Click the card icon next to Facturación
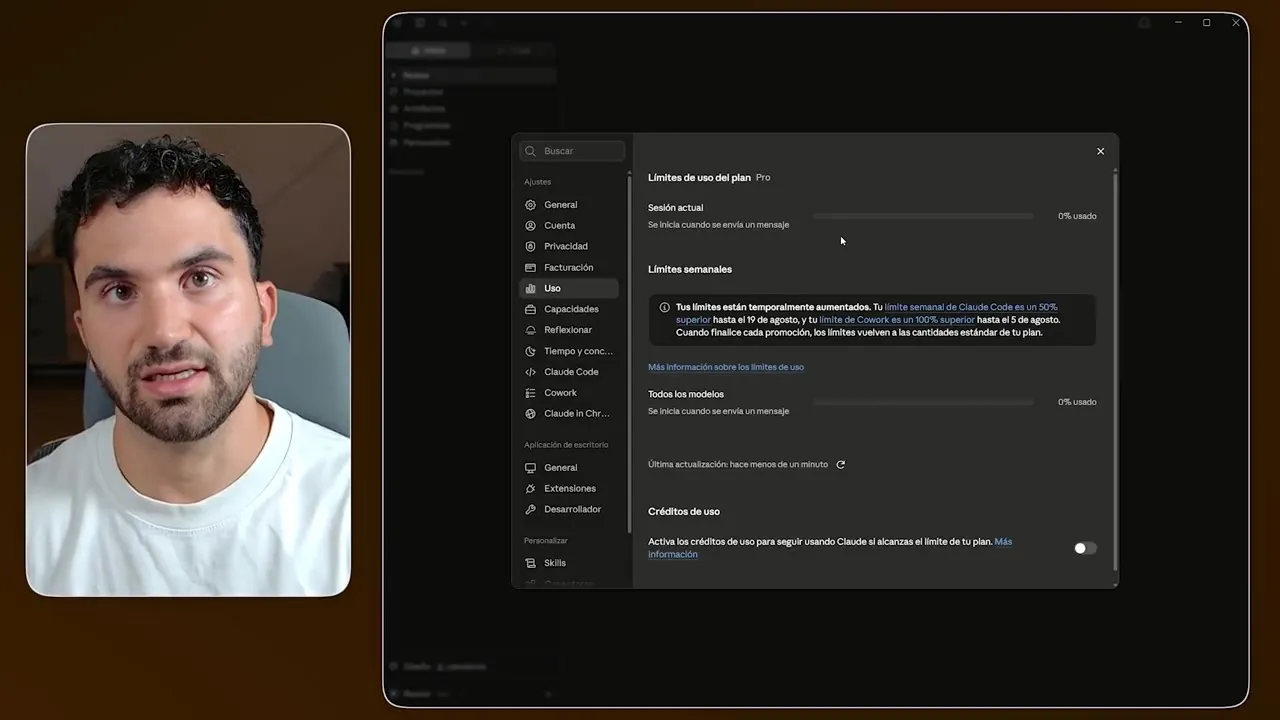The width and height of the screenshot is (1280, 720). coord(531,268)
